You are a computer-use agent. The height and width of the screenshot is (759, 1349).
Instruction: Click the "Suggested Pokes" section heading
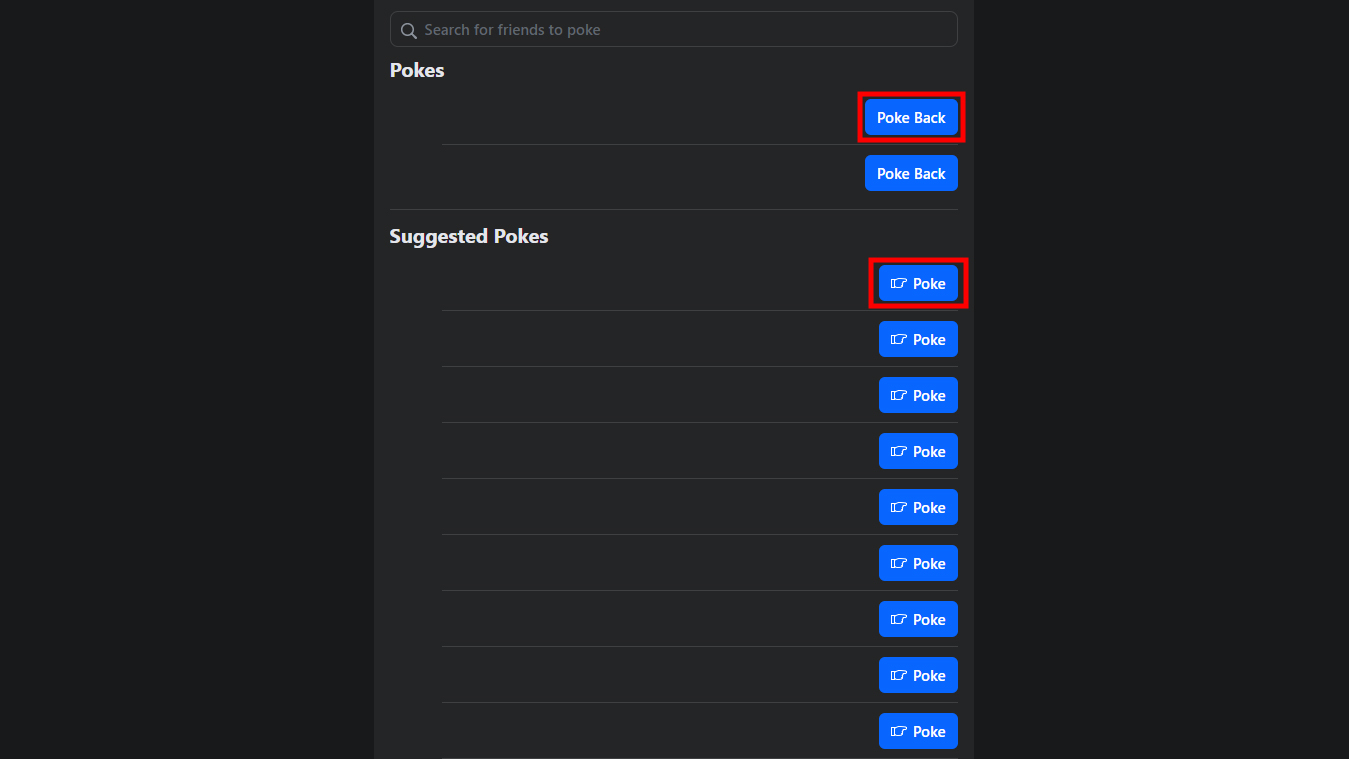(469, 236)
